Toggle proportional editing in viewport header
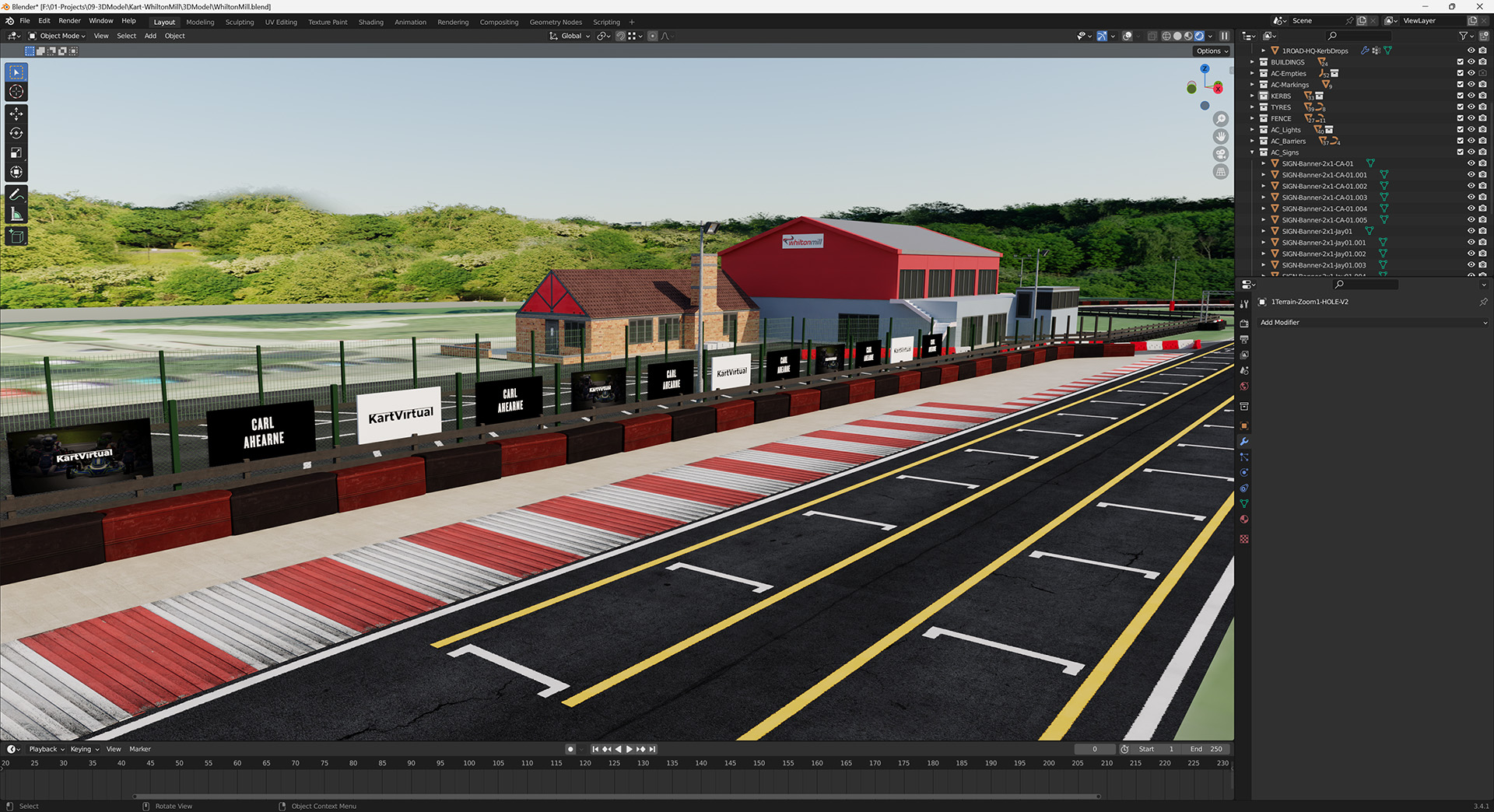Image resolution: width=1494 pixels, height=812 pixels. [652, 36]
